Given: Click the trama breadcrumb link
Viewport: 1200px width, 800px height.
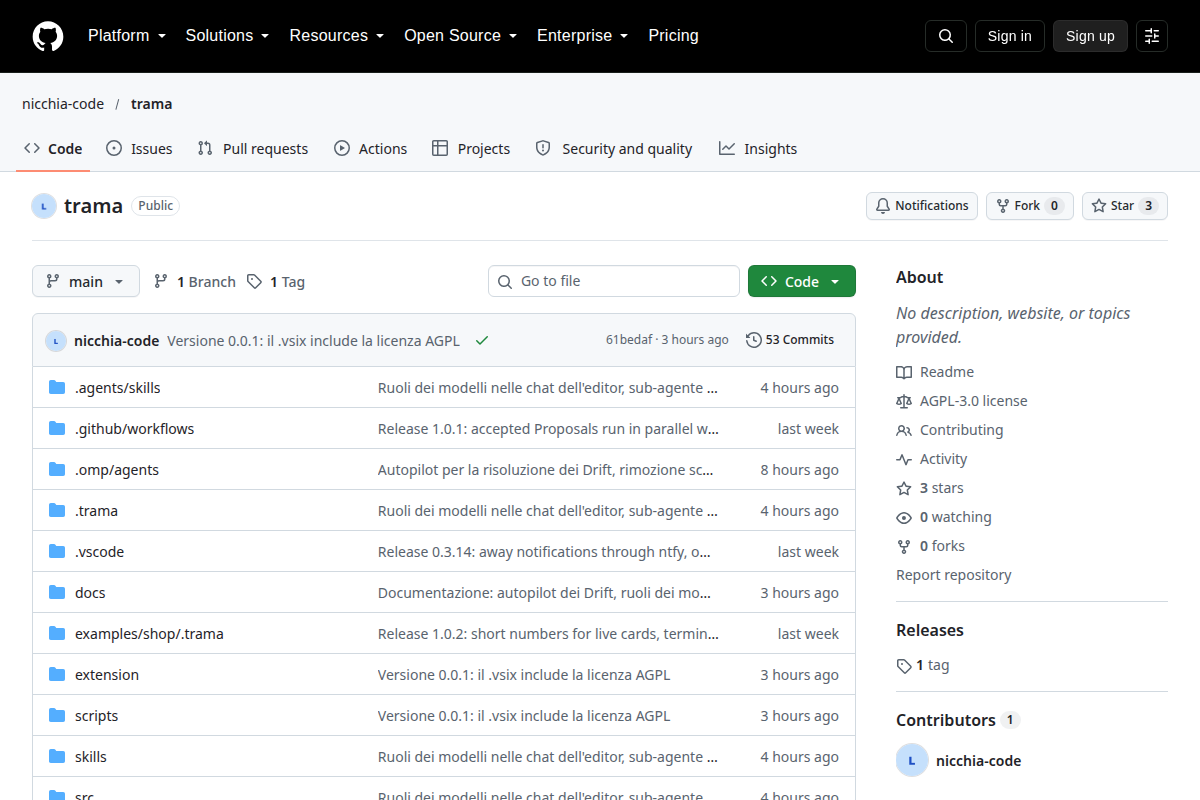Looking at the screenshot, I should [152, 104].
